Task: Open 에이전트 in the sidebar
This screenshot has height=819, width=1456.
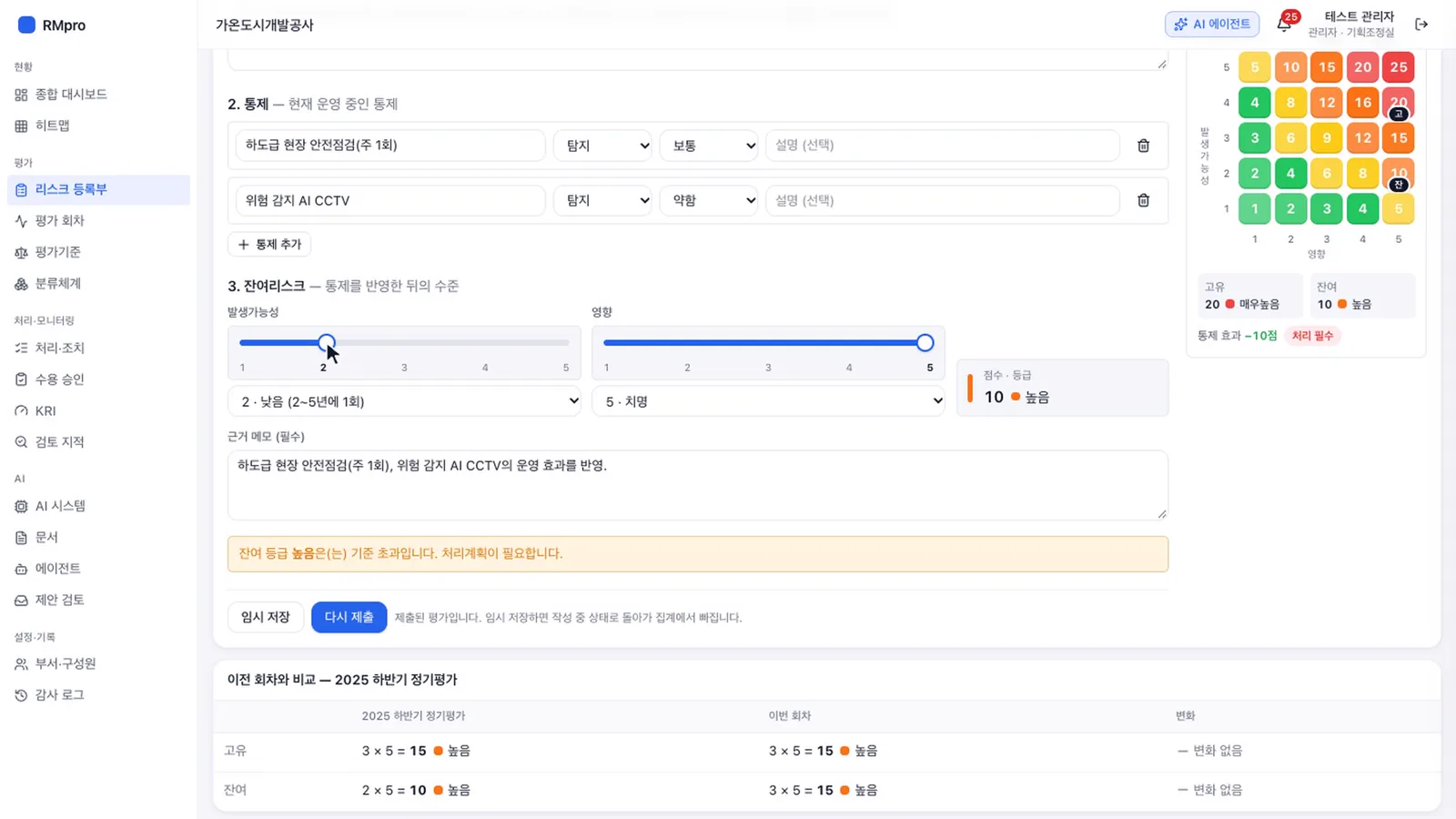Action: coord(98,569)
